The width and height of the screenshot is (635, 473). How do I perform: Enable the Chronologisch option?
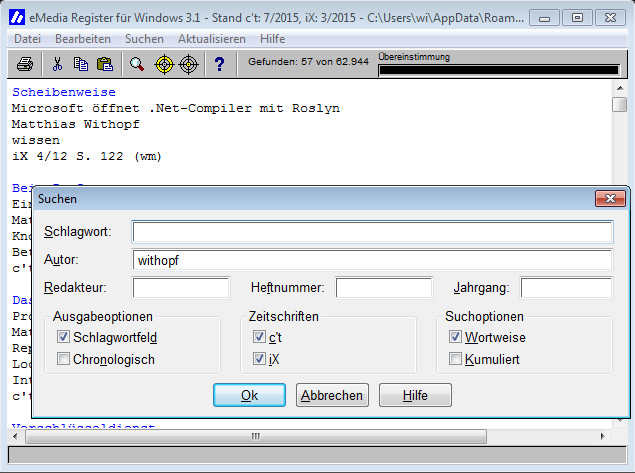coord(64,359)
